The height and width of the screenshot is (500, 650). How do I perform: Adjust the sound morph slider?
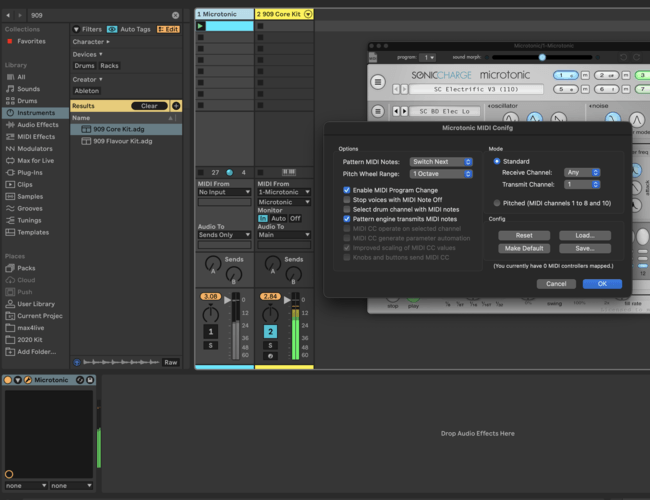(542, 57)
